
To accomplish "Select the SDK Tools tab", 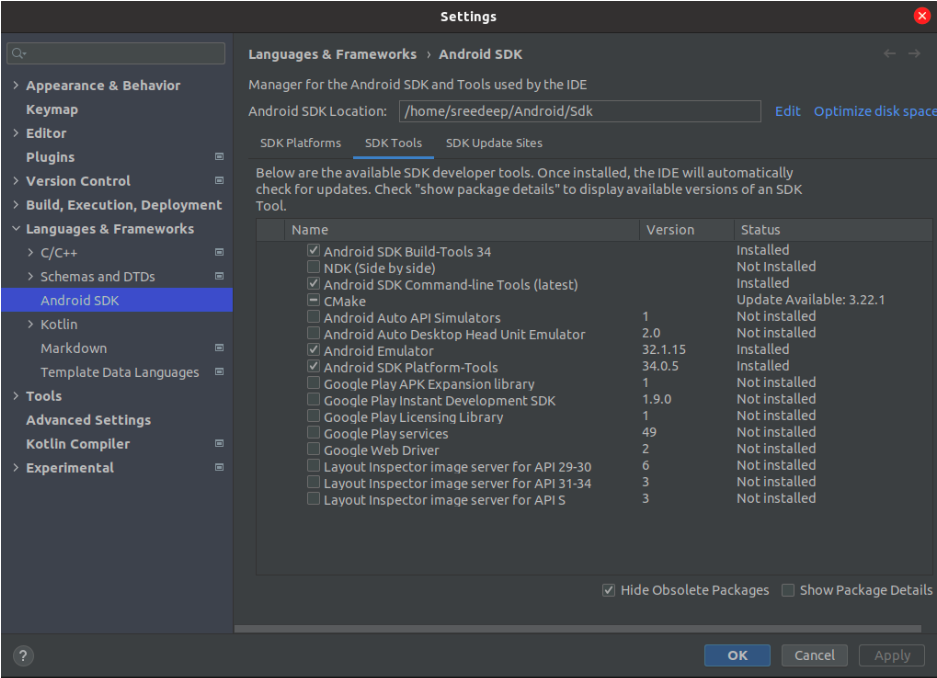I will click(393, 143).
